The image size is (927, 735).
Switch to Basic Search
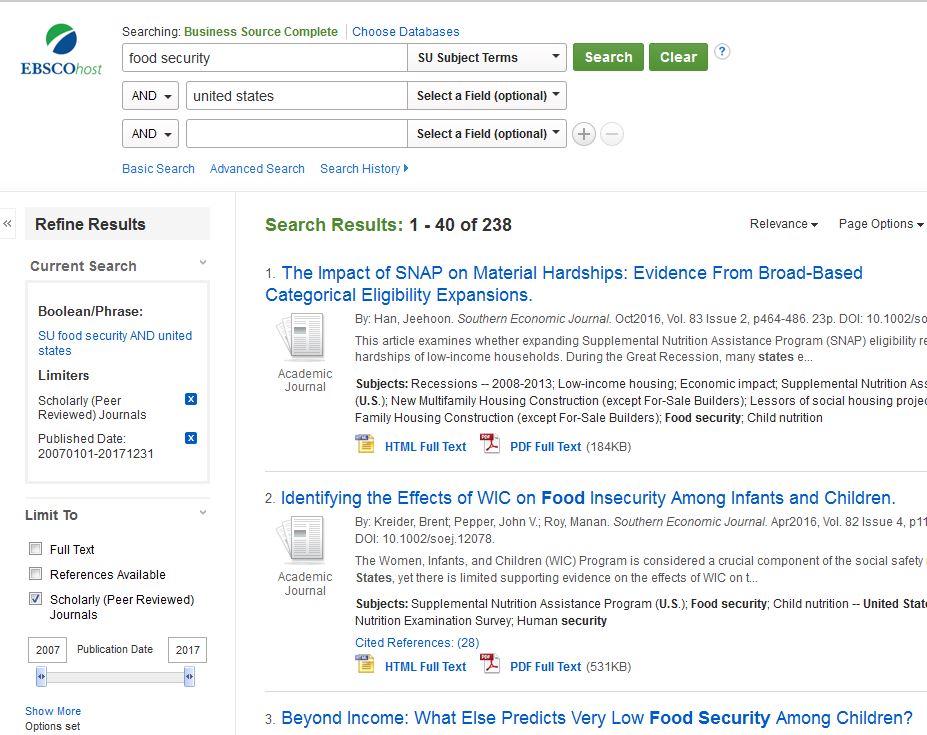click(158, 169)
